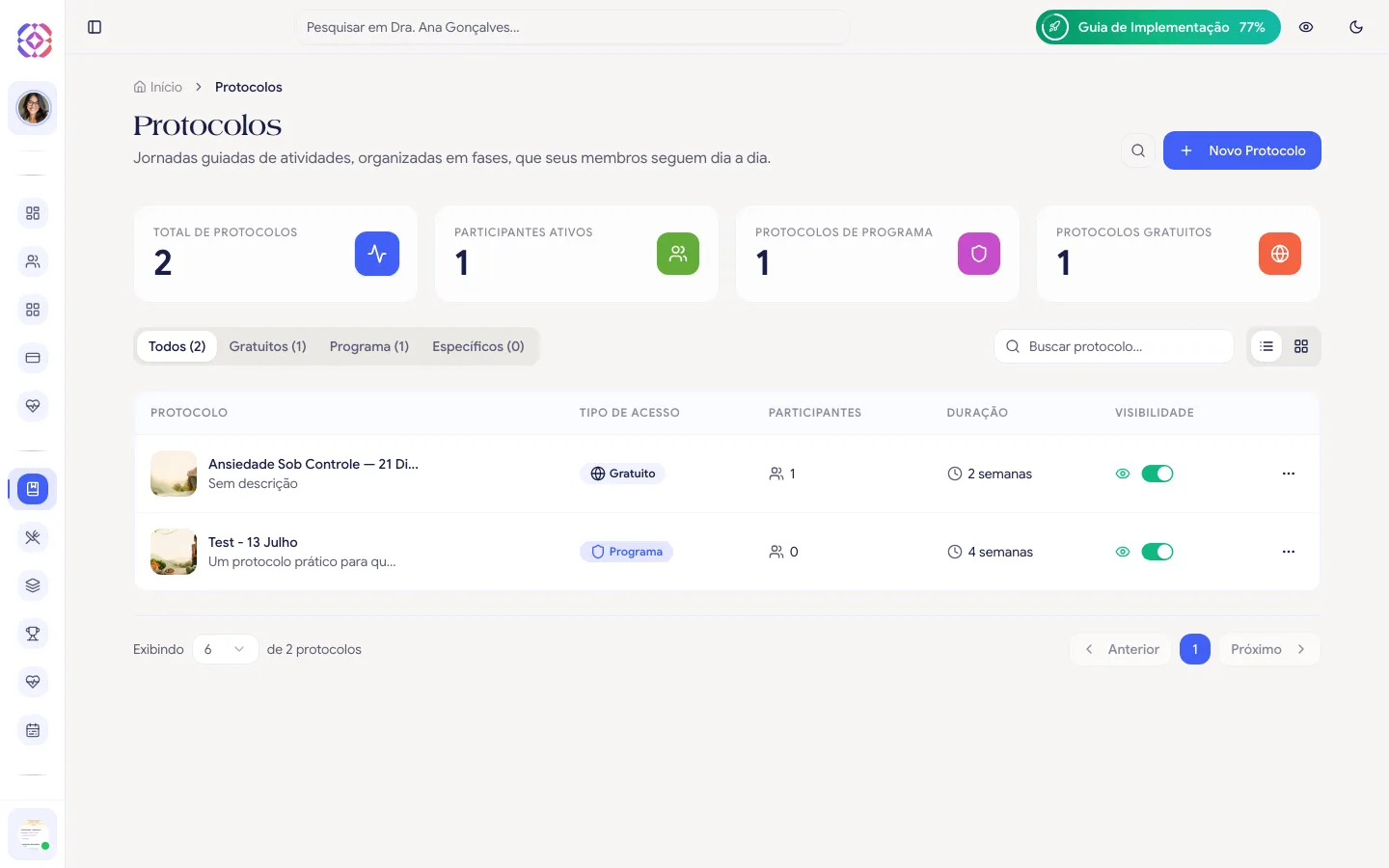Open Ansiedade Sob Controle protocol thumbnail
1389x868 pixels.
coord(174,474)
